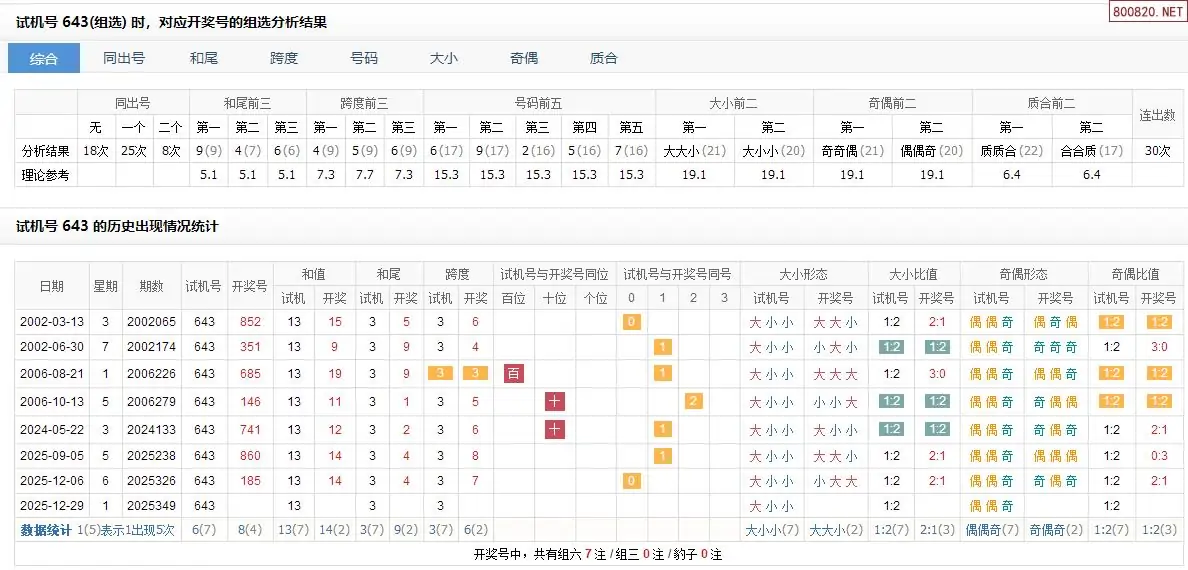Click the orange 1 badge in the 2002-06-30 row
Screen dimensions: 1188x570
661,348
